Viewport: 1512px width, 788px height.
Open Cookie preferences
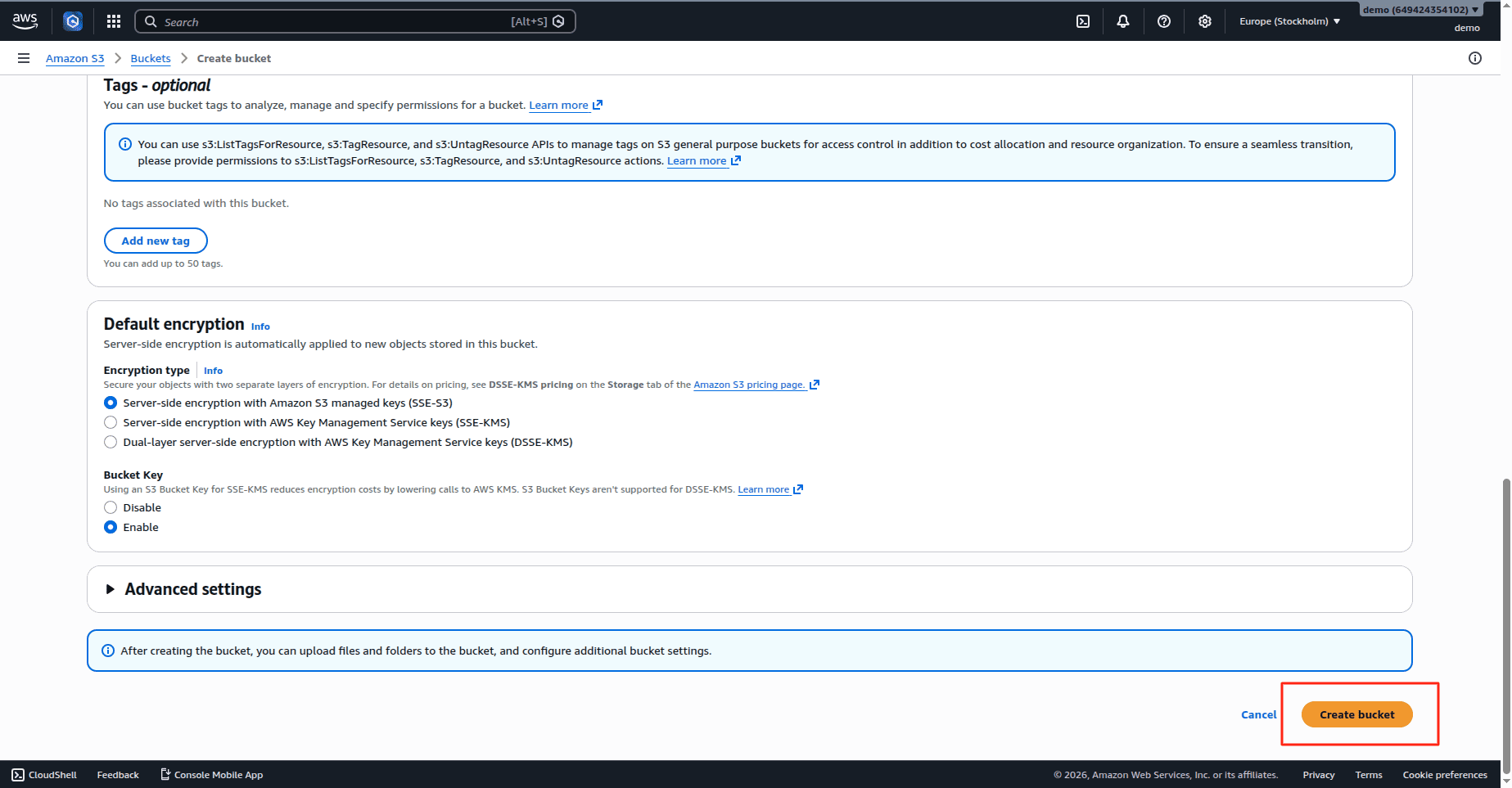click(1445, 775)
